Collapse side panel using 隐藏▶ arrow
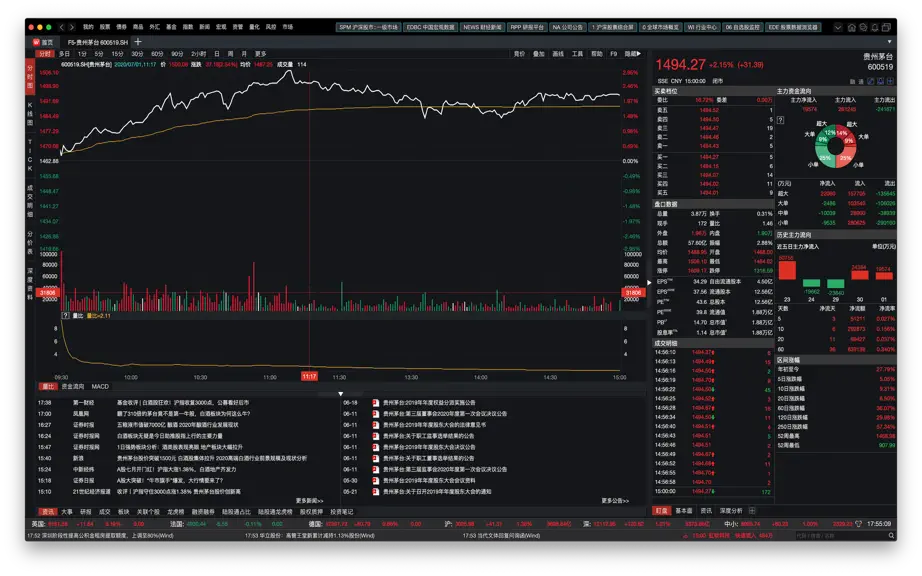Screen dimensions: 922x576 (633, 53)
